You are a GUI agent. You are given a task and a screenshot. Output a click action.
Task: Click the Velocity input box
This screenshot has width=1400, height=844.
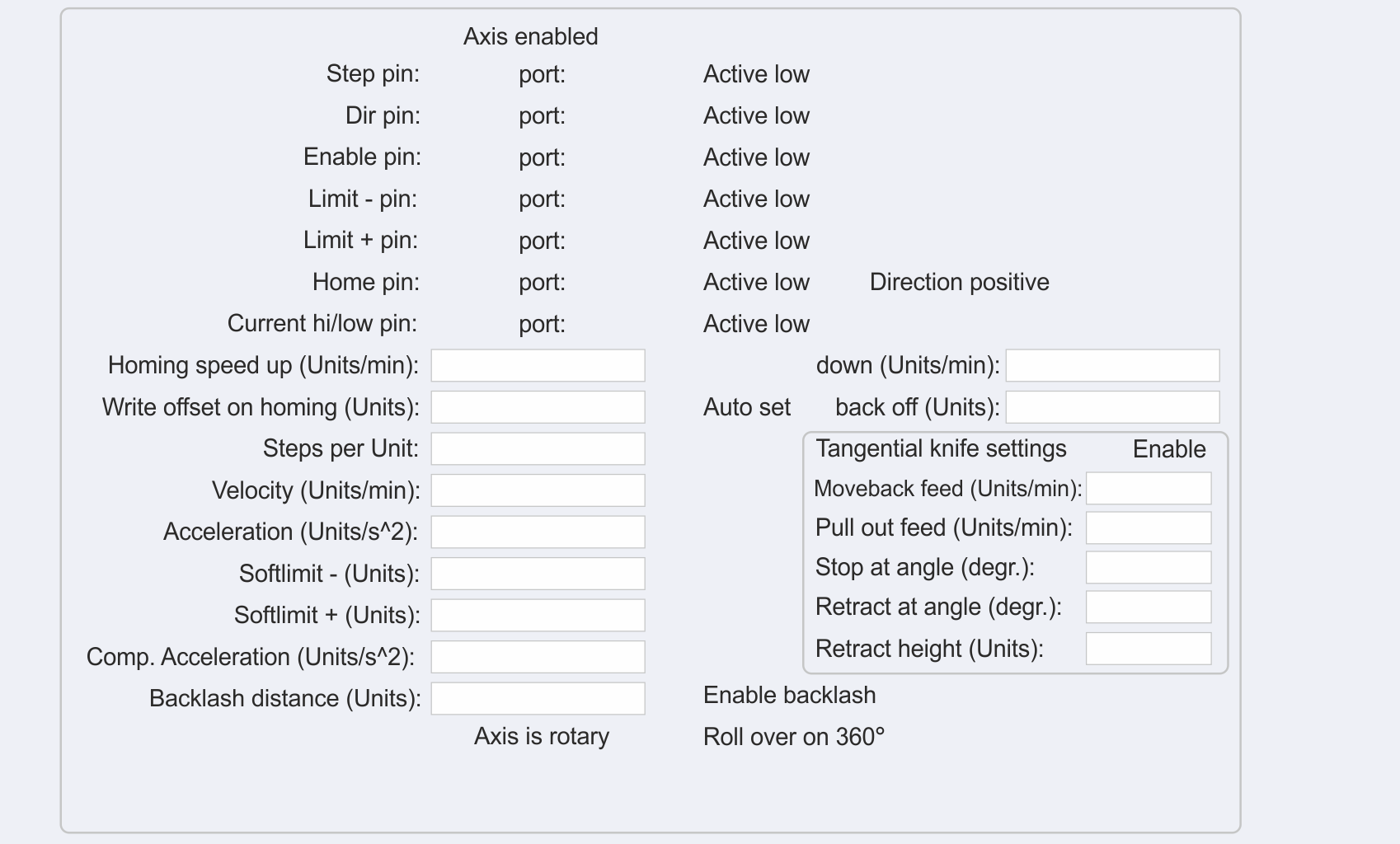(538, 490)
